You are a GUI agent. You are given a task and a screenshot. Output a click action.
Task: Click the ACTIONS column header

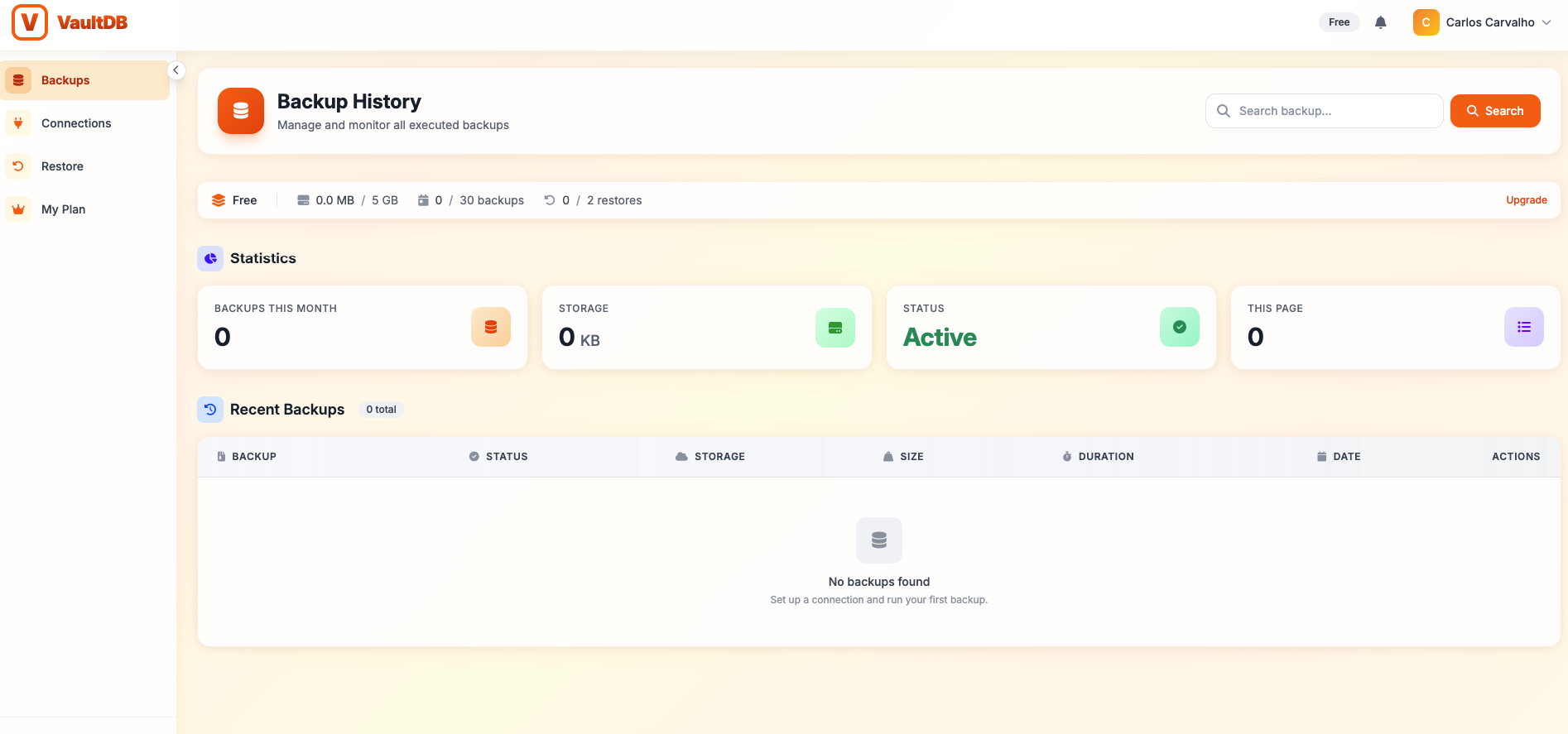(1516, 457)
